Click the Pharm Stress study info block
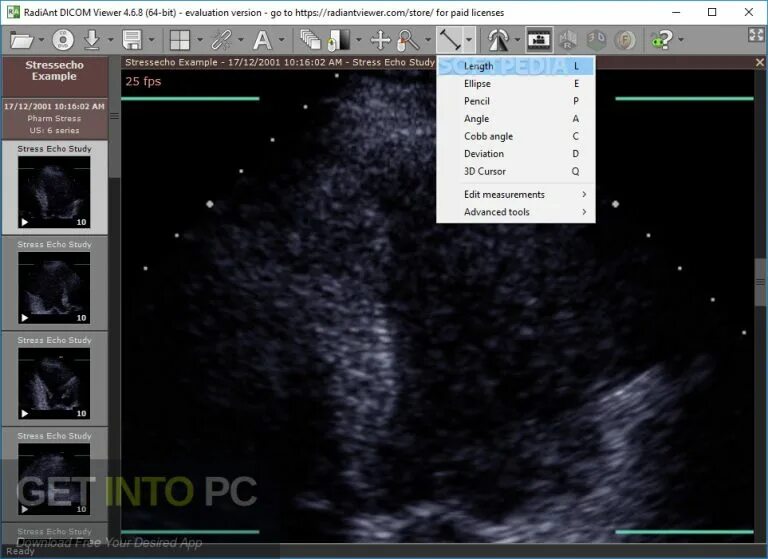The image size is (768, 559). pyautogui.click(x=54, y=119)
